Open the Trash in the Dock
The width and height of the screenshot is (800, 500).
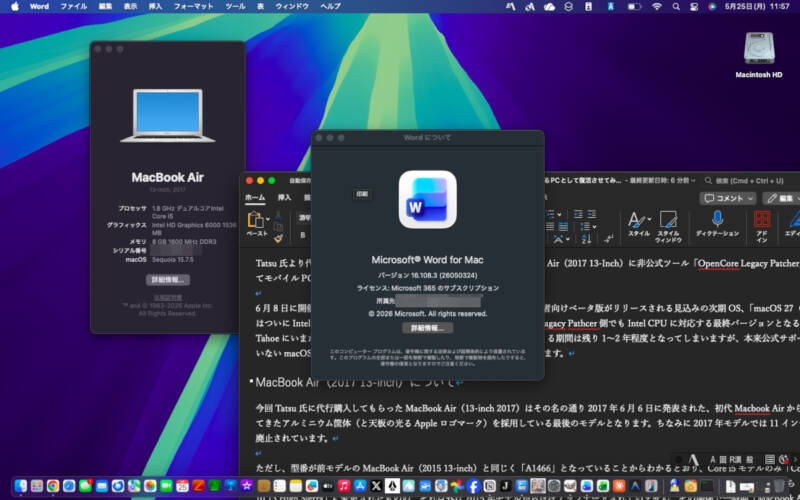(779, 486)
